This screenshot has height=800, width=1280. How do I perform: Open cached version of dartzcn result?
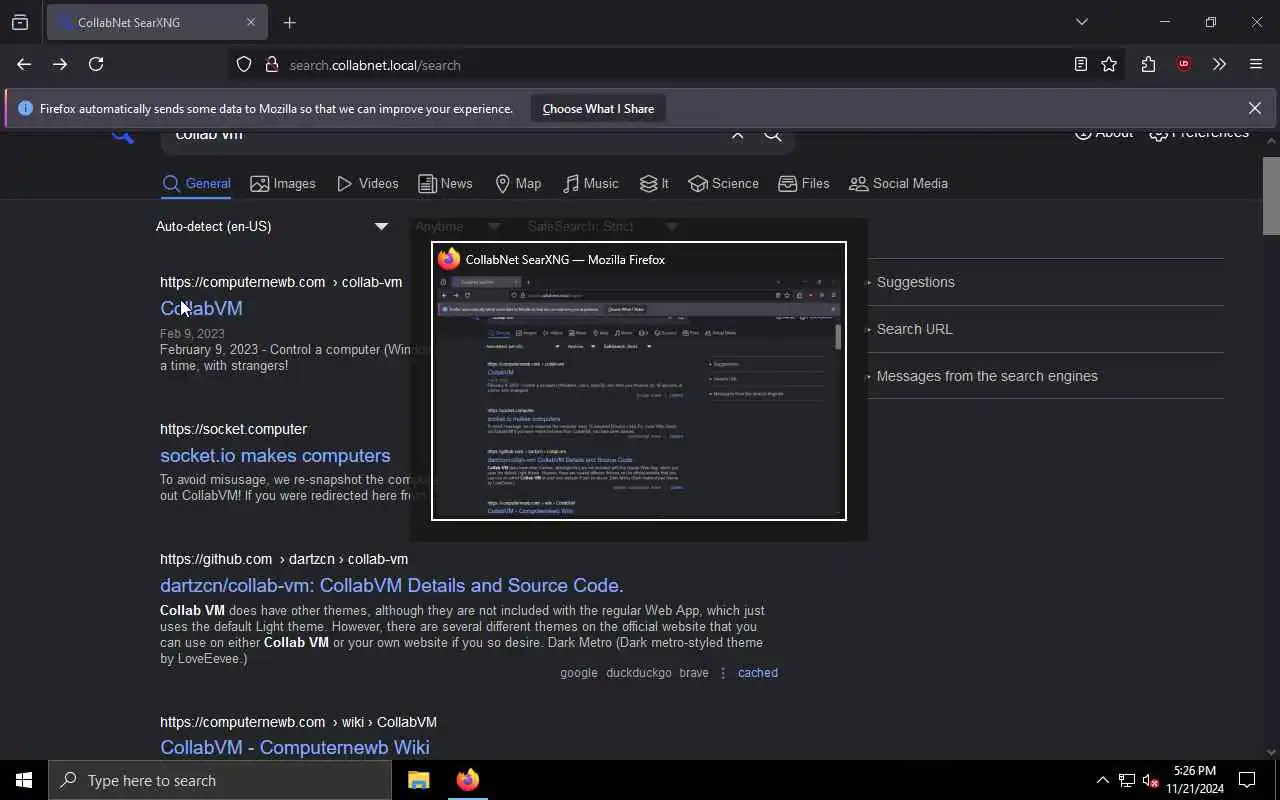758,673
